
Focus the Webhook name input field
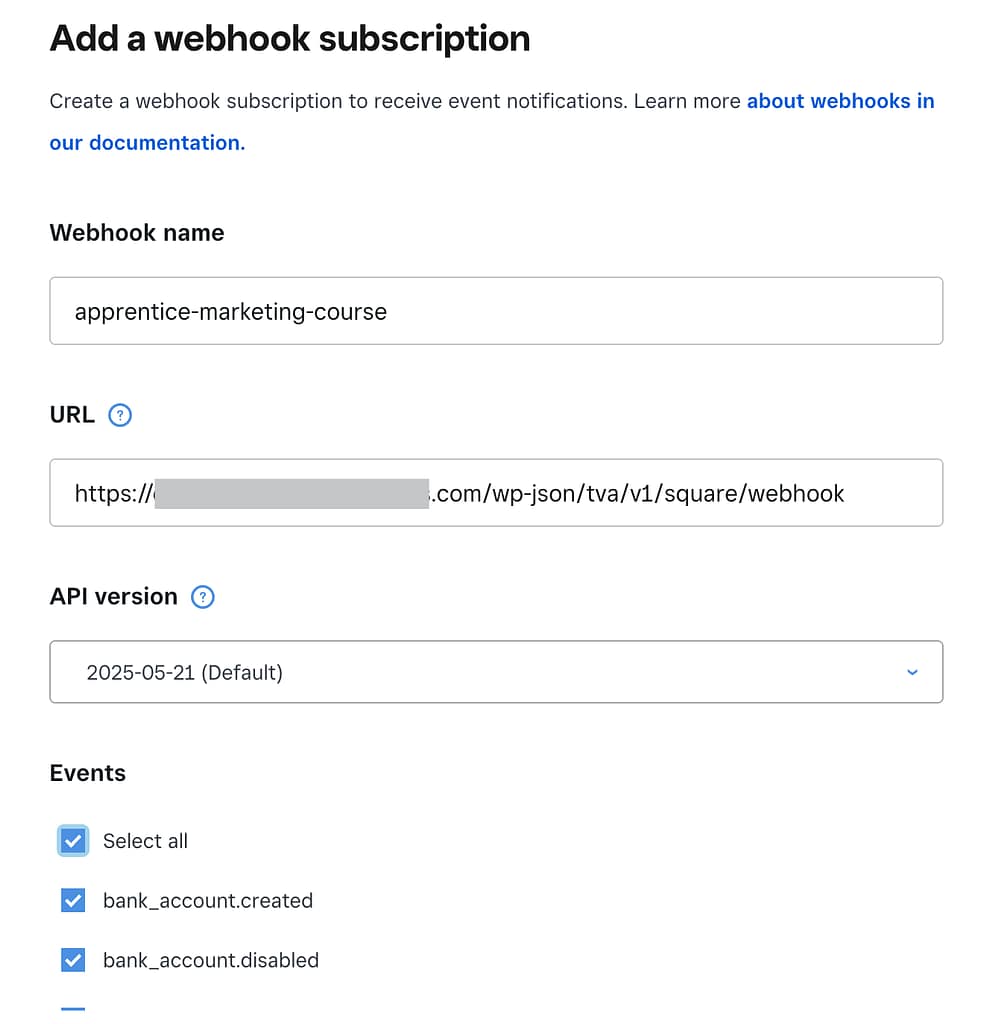495,311
